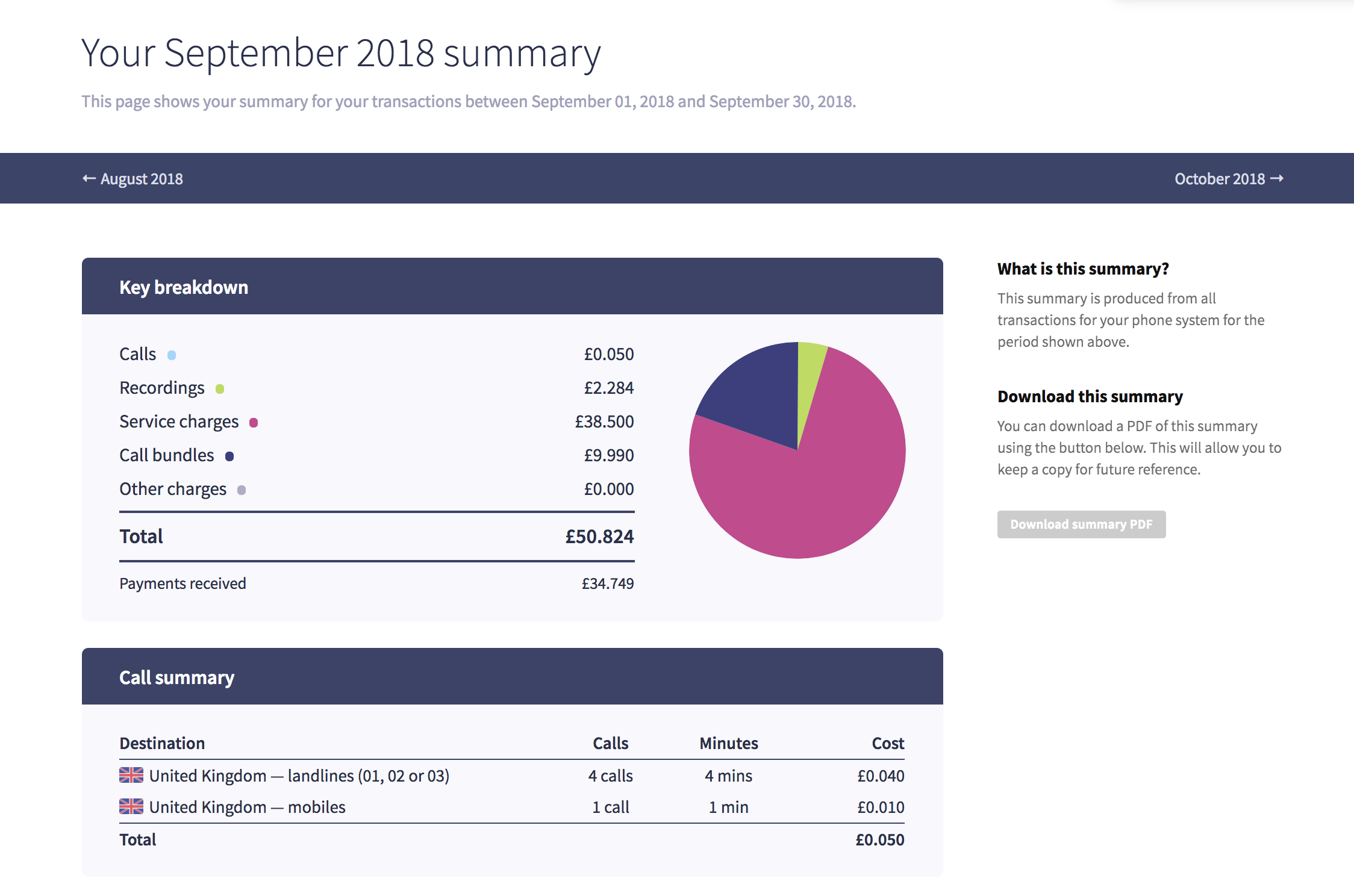Click the Call bundles amount £9.990
Screen dimensions: 1354x896
[609, 455]
